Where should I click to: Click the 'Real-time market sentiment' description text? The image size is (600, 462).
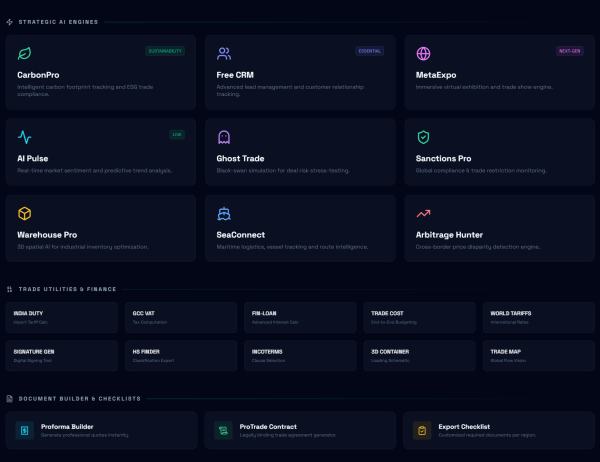95,170
